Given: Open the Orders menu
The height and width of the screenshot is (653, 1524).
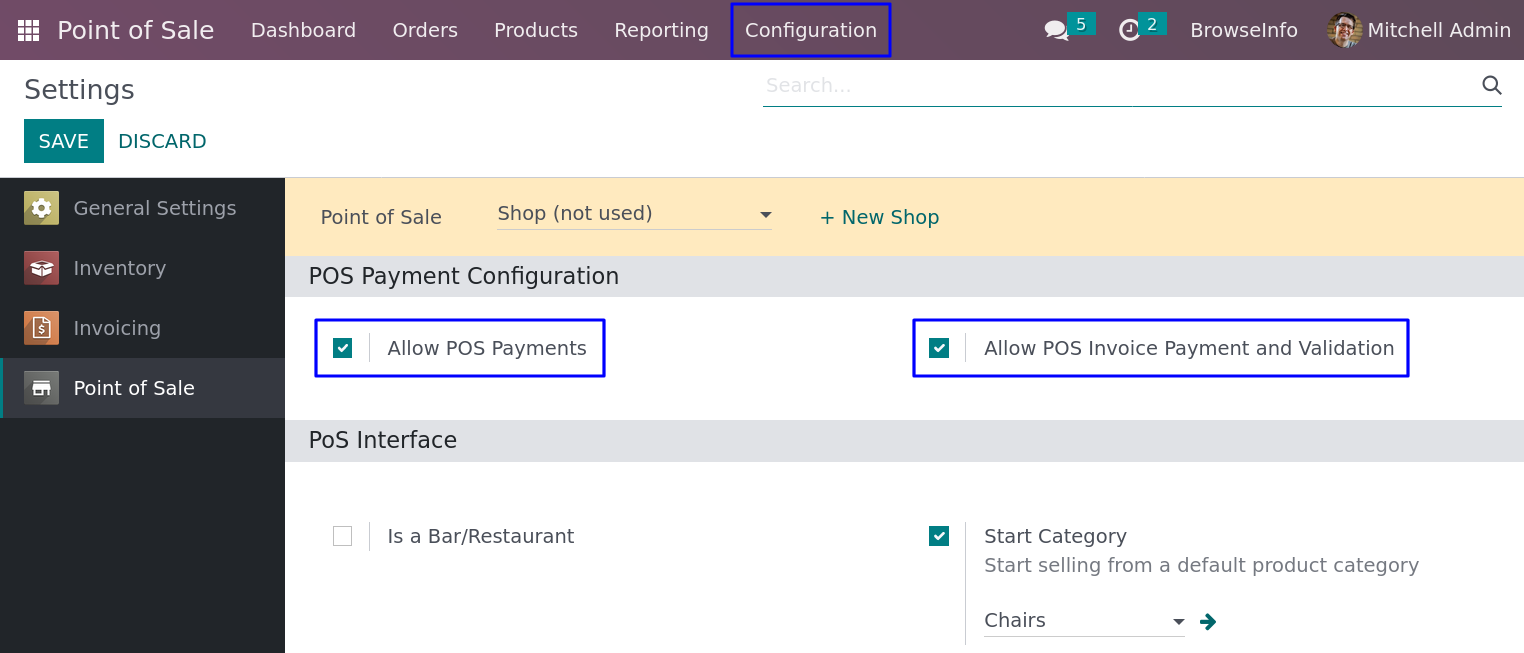Looking at the screenshot, I should [425, 30].
